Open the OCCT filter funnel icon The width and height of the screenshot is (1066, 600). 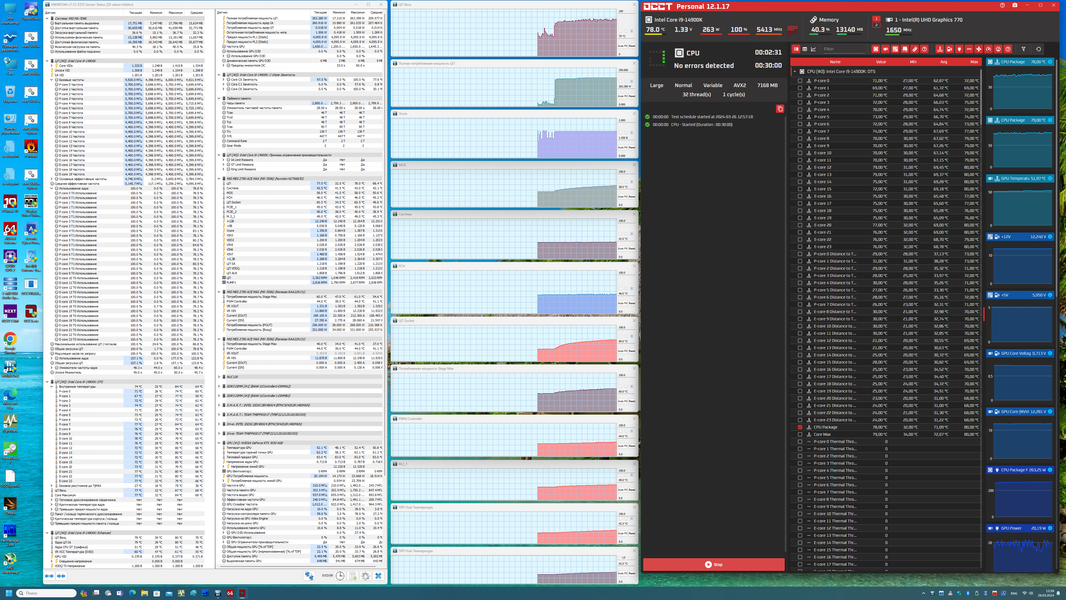point(1023,49)
